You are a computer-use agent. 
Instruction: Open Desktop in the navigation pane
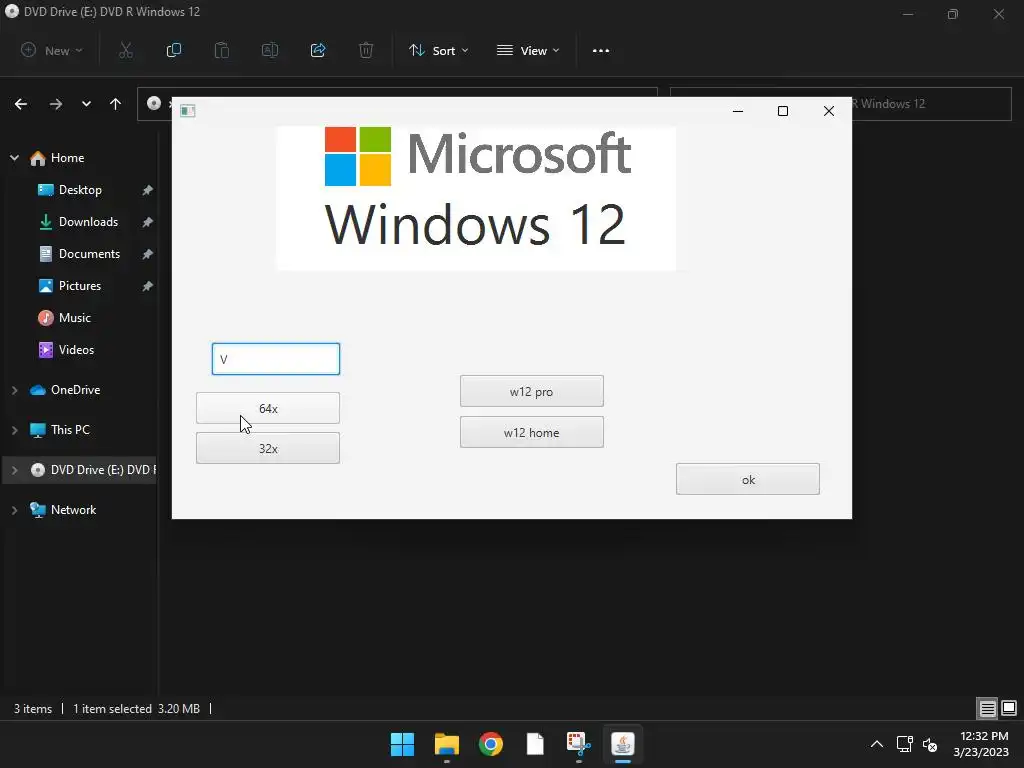(x=80, y=190)
